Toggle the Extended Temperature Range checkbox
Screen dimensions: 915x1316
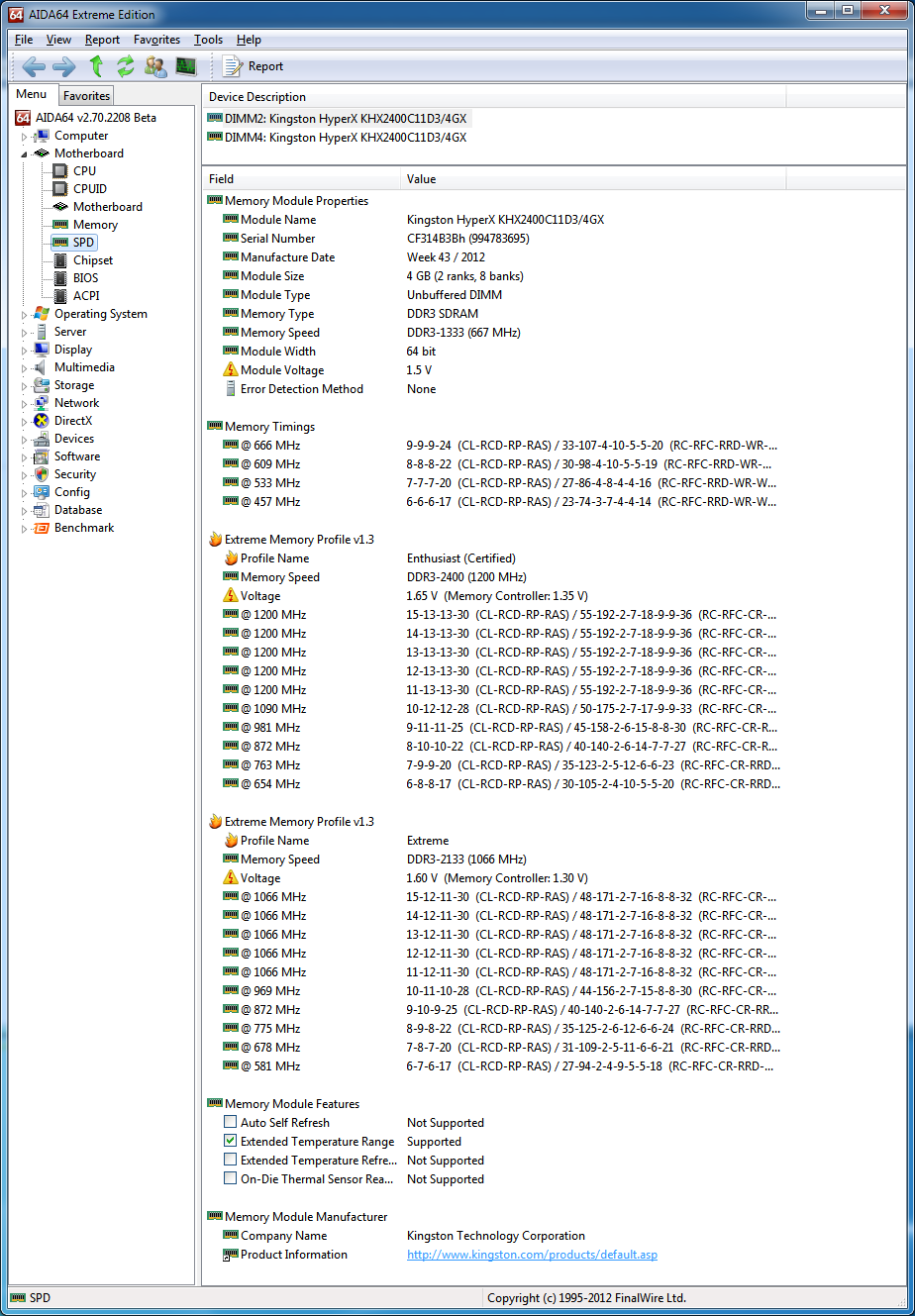(231, 1141)
